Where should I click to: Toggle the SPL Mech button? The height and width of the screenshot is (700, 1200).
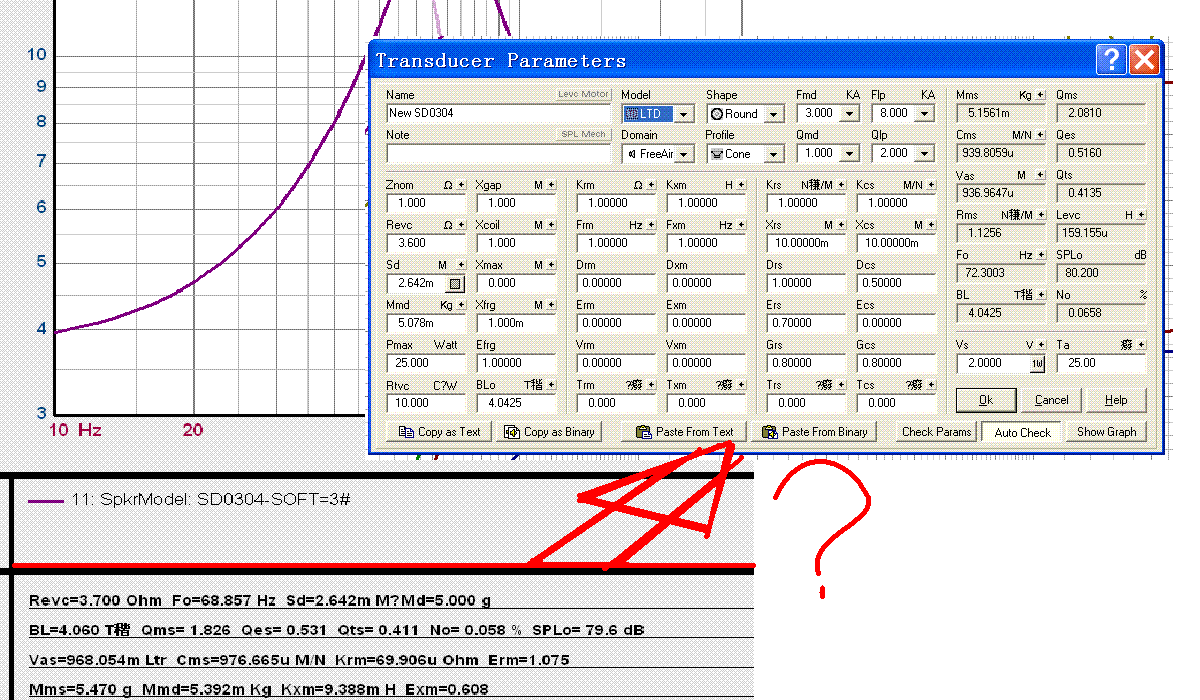(583, 134)
